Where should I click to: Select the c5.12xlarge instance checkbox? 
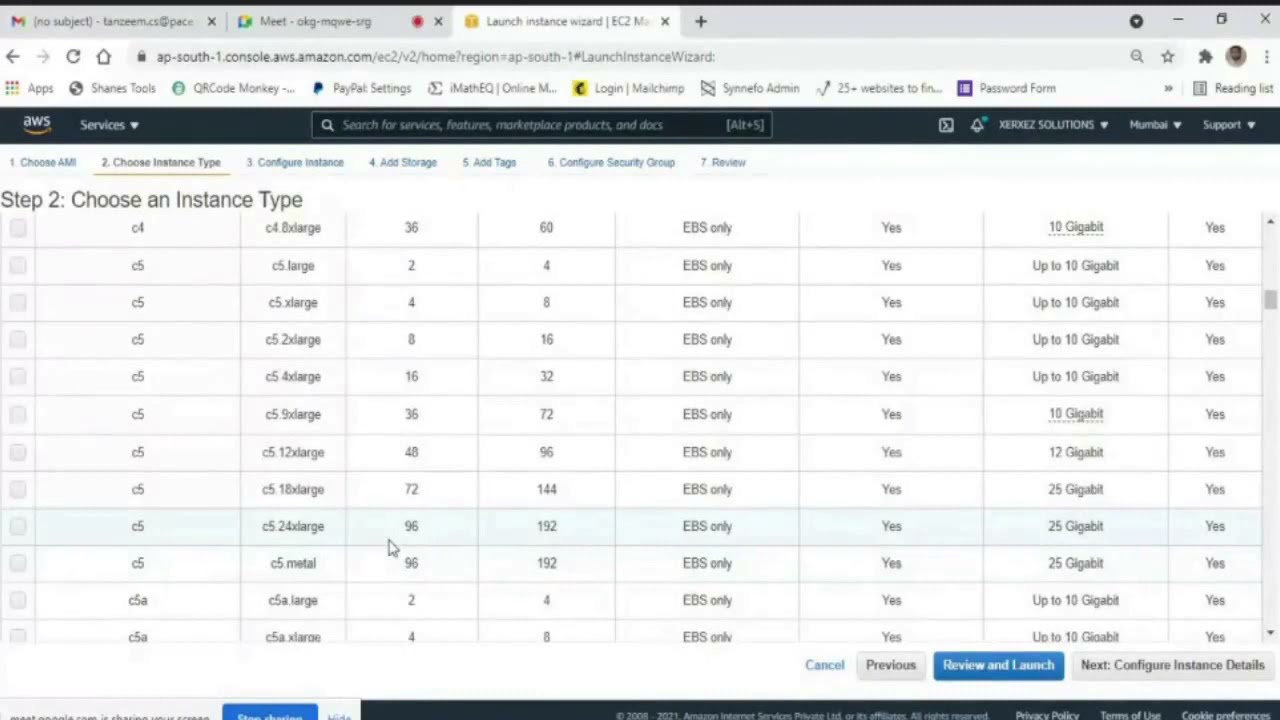pyautogui.click(x=18, y=452)
